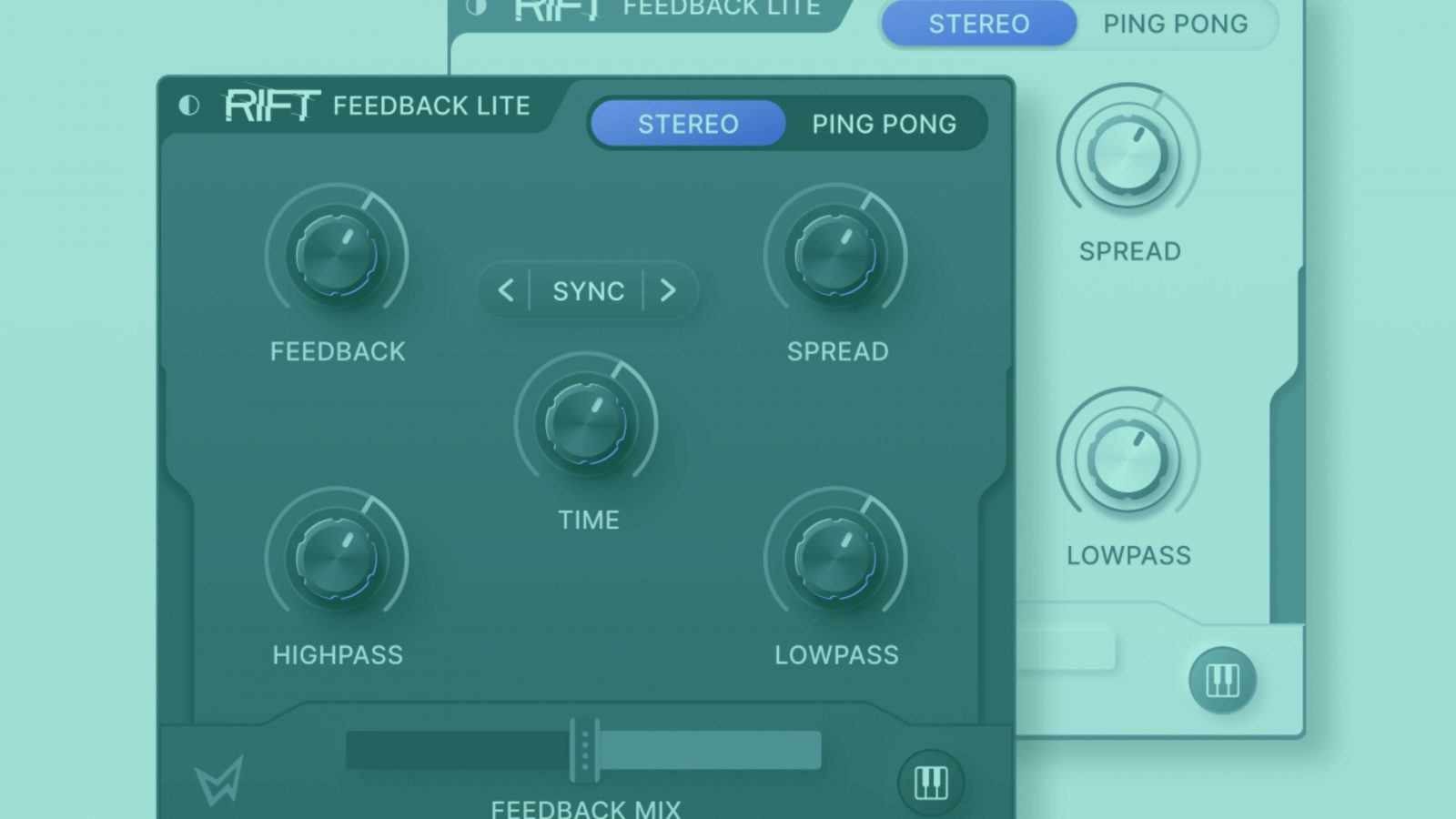Click the SPREAD knob on background window
This screenshot has width=1456, height=819.
1128,155
